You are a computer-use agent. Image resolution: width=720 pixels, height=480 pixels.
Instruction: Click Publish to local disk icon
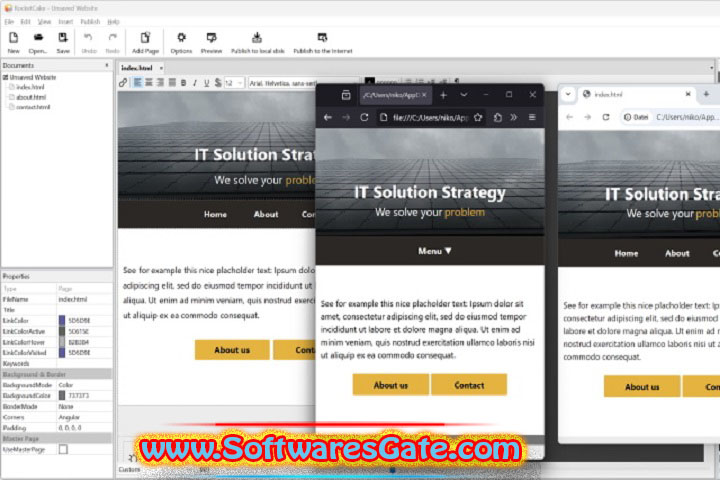pos(257,38)
